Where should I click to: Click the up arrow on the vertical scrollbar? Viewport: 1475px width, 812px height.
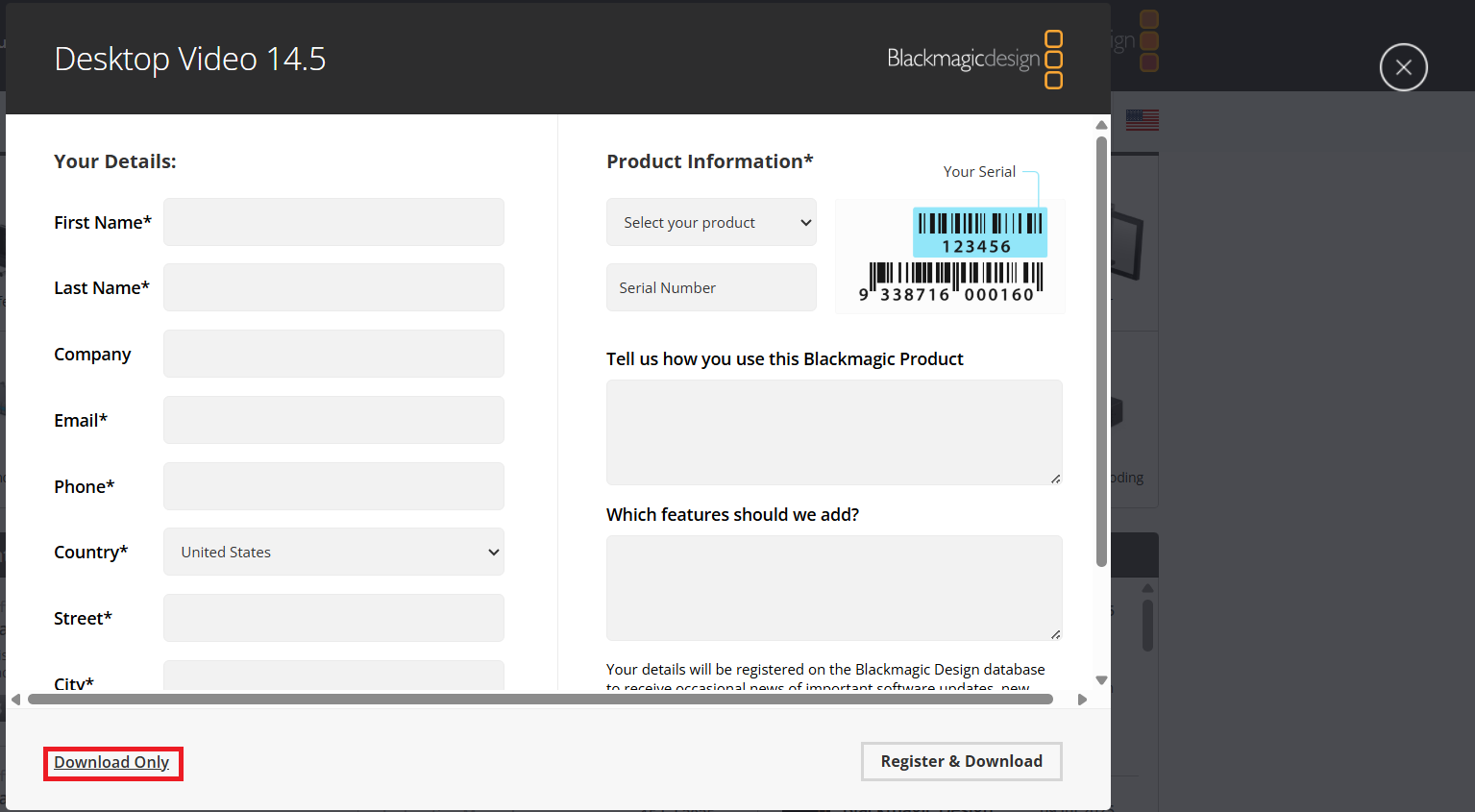pyautogui.click(x=1099, y=123)
